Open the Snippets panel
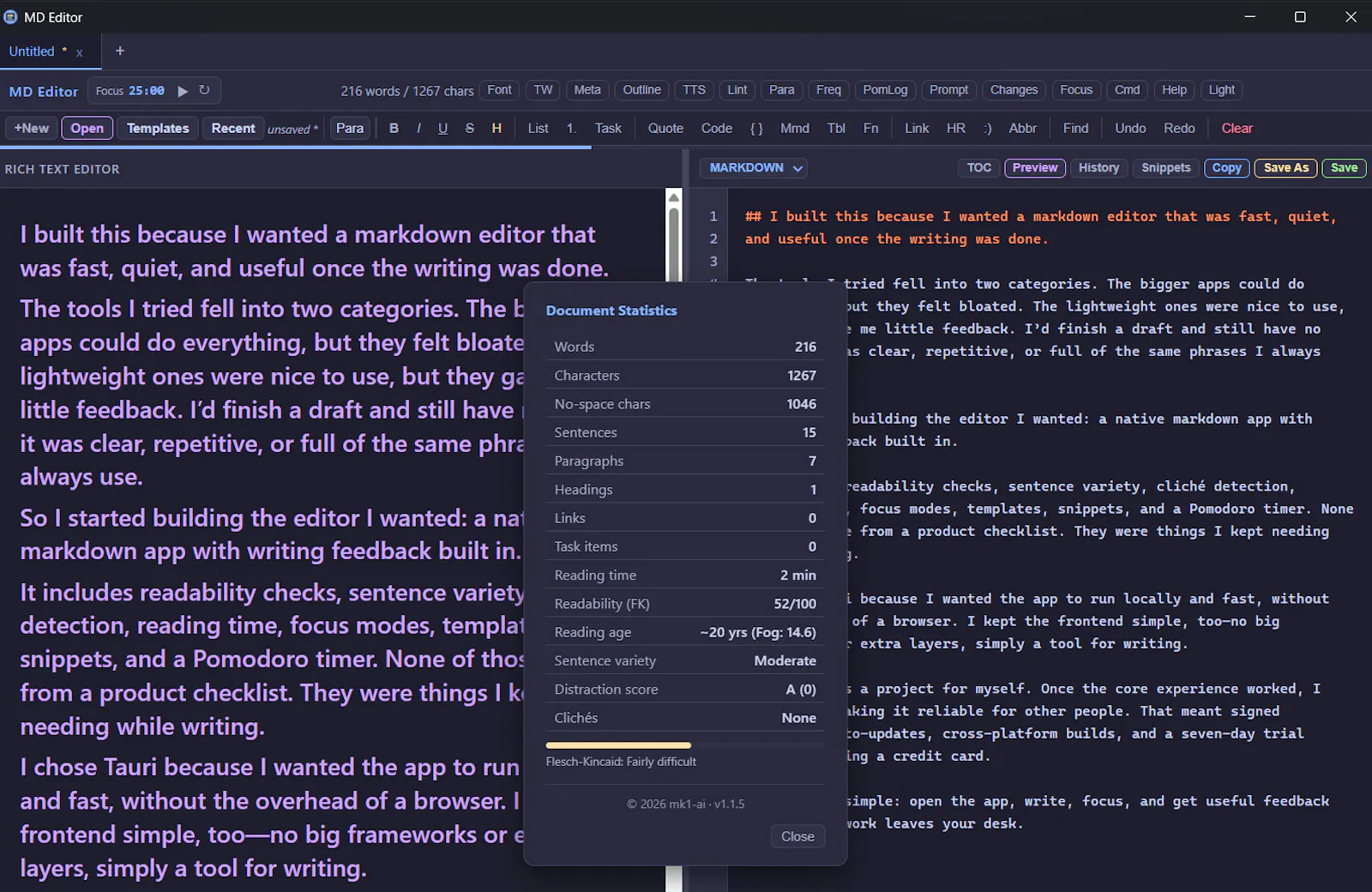Image resolution: width=1372 pixels, height=892 pixels. tap(1165, 168)
